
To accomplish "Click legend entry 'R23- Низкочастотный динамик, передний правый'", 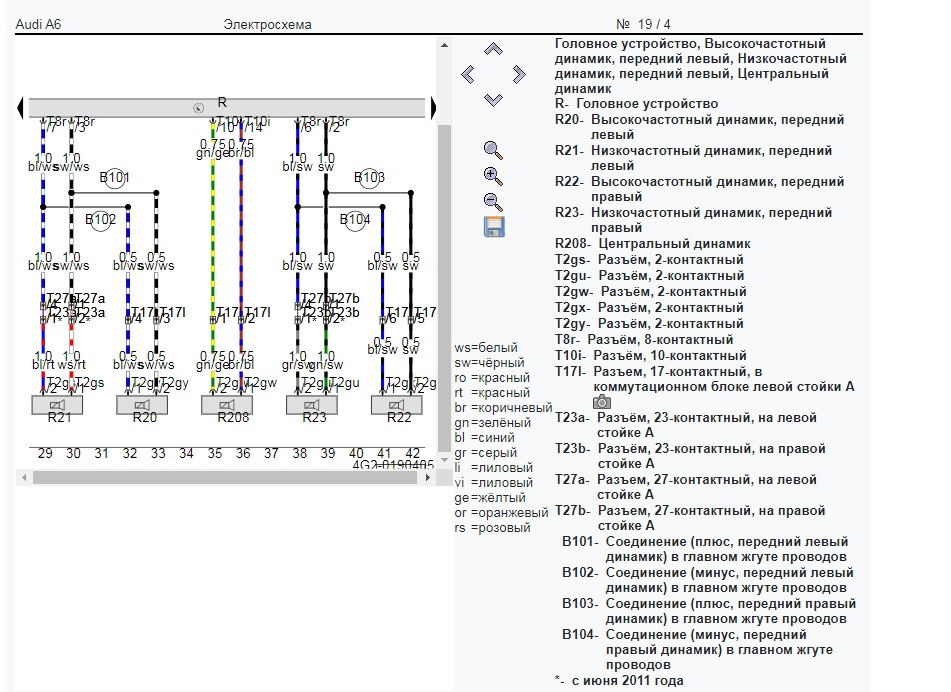I will [x=693, y=220].
